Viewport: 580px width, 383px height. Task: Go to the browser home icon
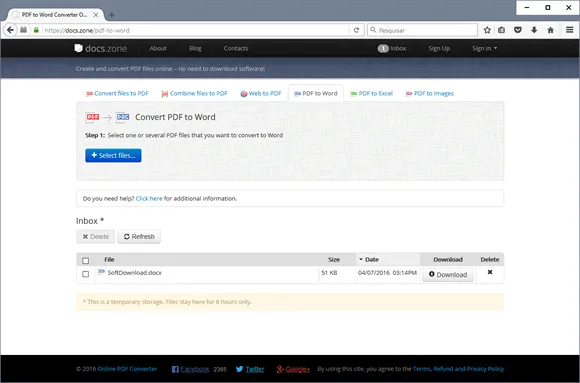(x=550, y=30)
